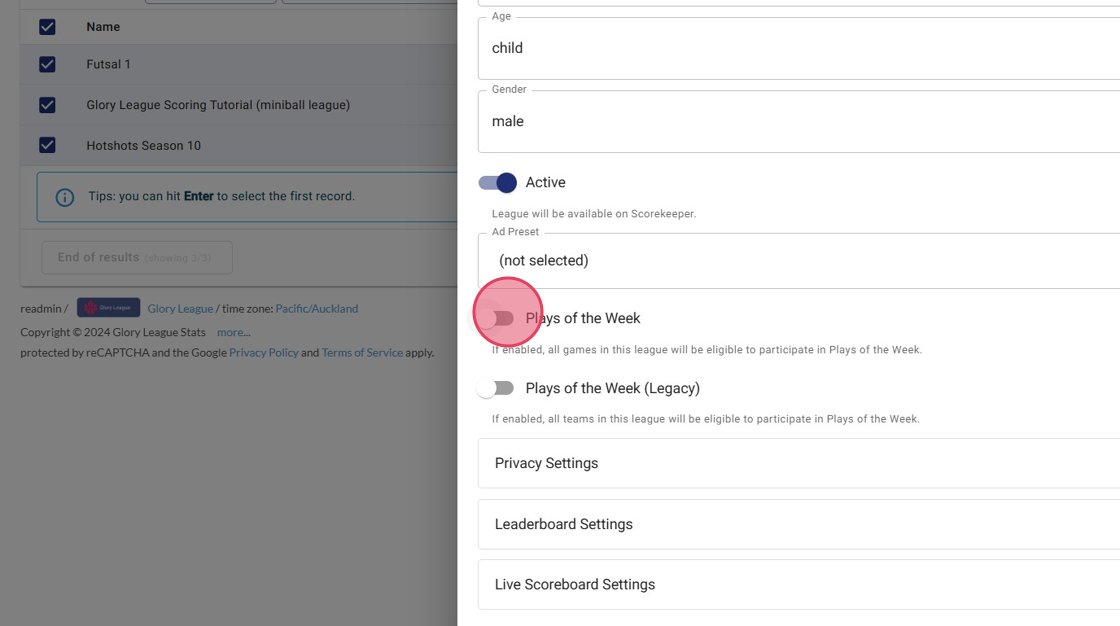Expand the Live Scoreboard Settings section

point(798,584)
